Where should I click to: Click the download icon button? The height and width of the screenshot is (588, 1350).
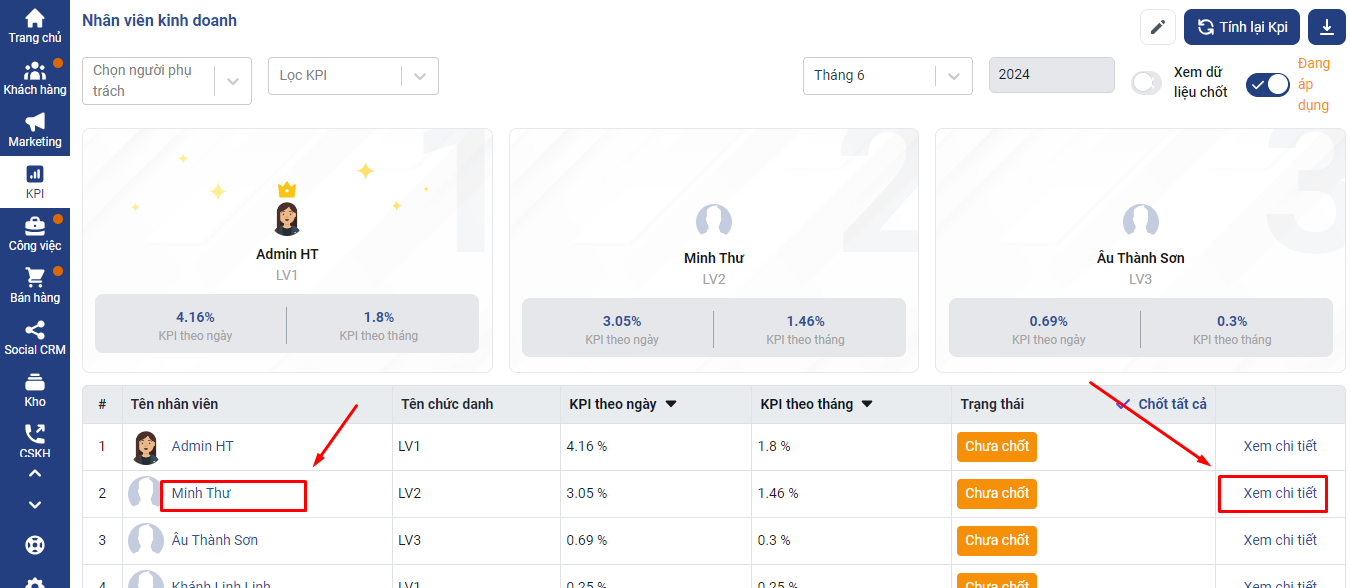click(1327, 27)
